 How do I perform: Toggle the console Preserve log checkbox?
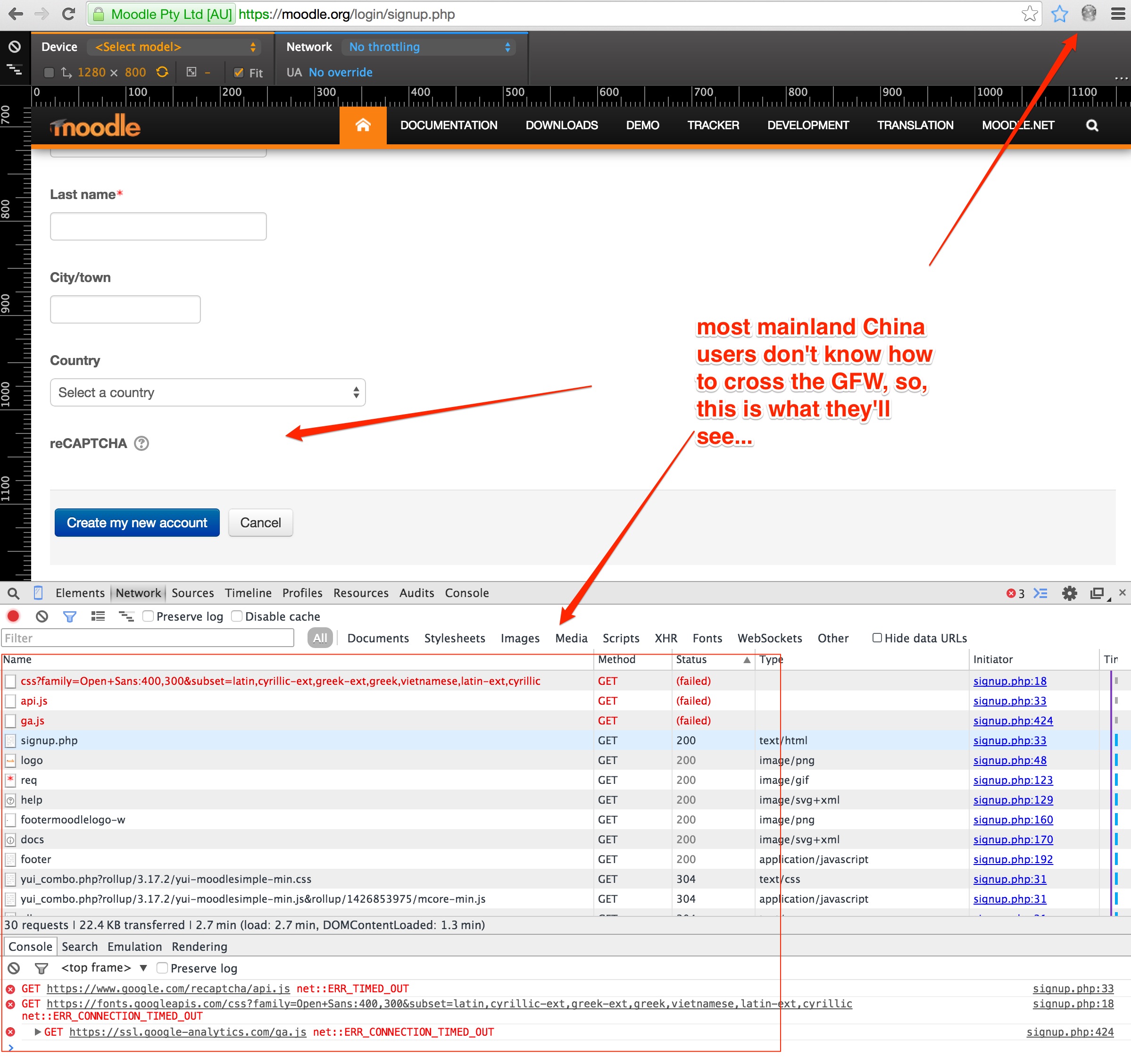point(162,967)
